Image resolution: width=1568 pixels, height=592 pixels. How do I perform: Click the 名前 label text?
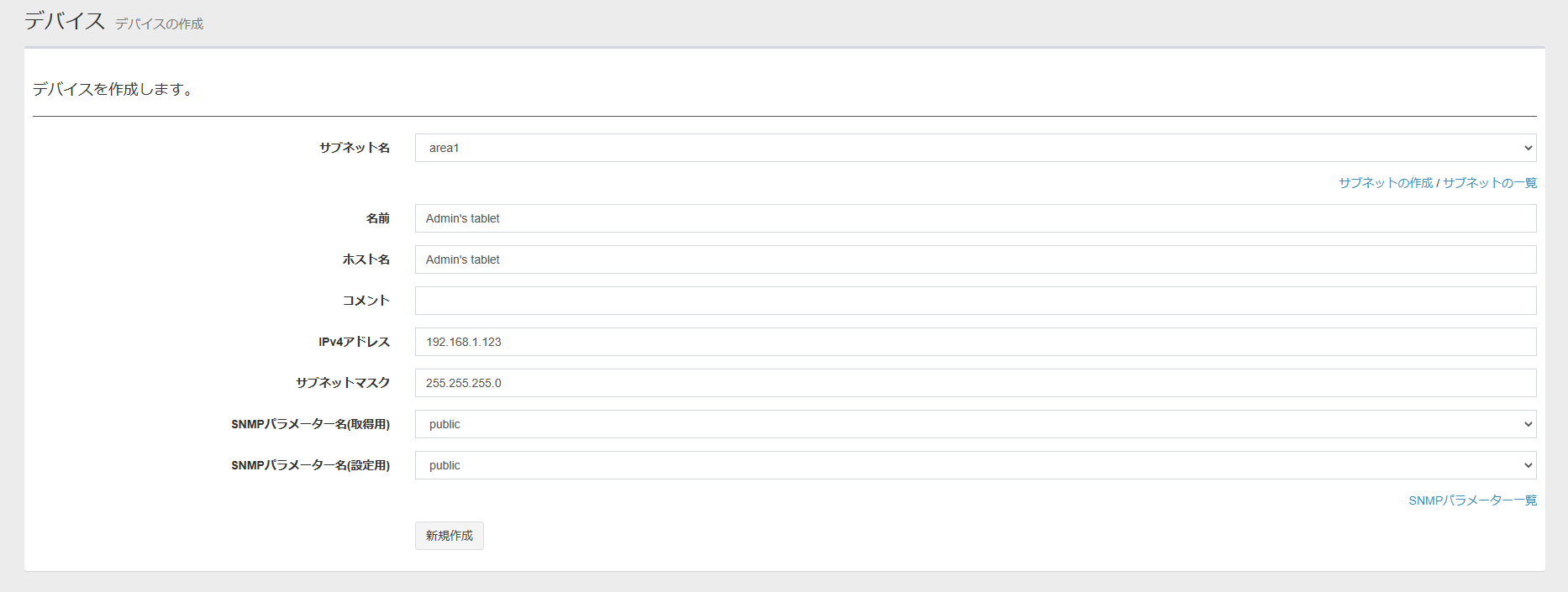click(377, 218)
